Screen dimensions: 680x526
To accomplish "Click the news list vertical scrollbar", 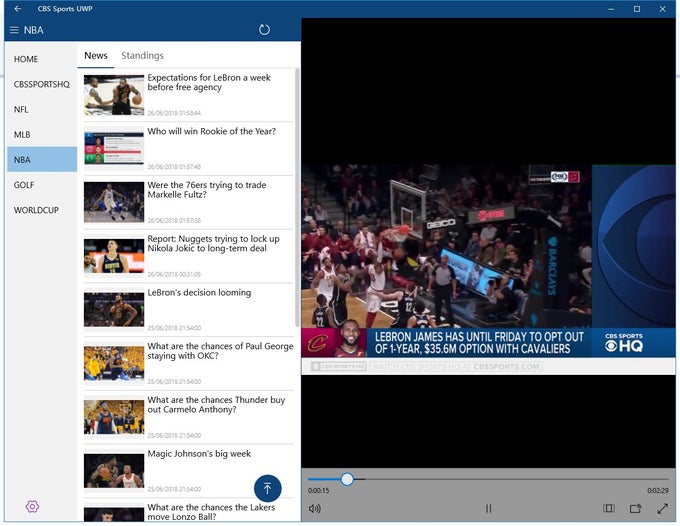I will coord(297,197).
